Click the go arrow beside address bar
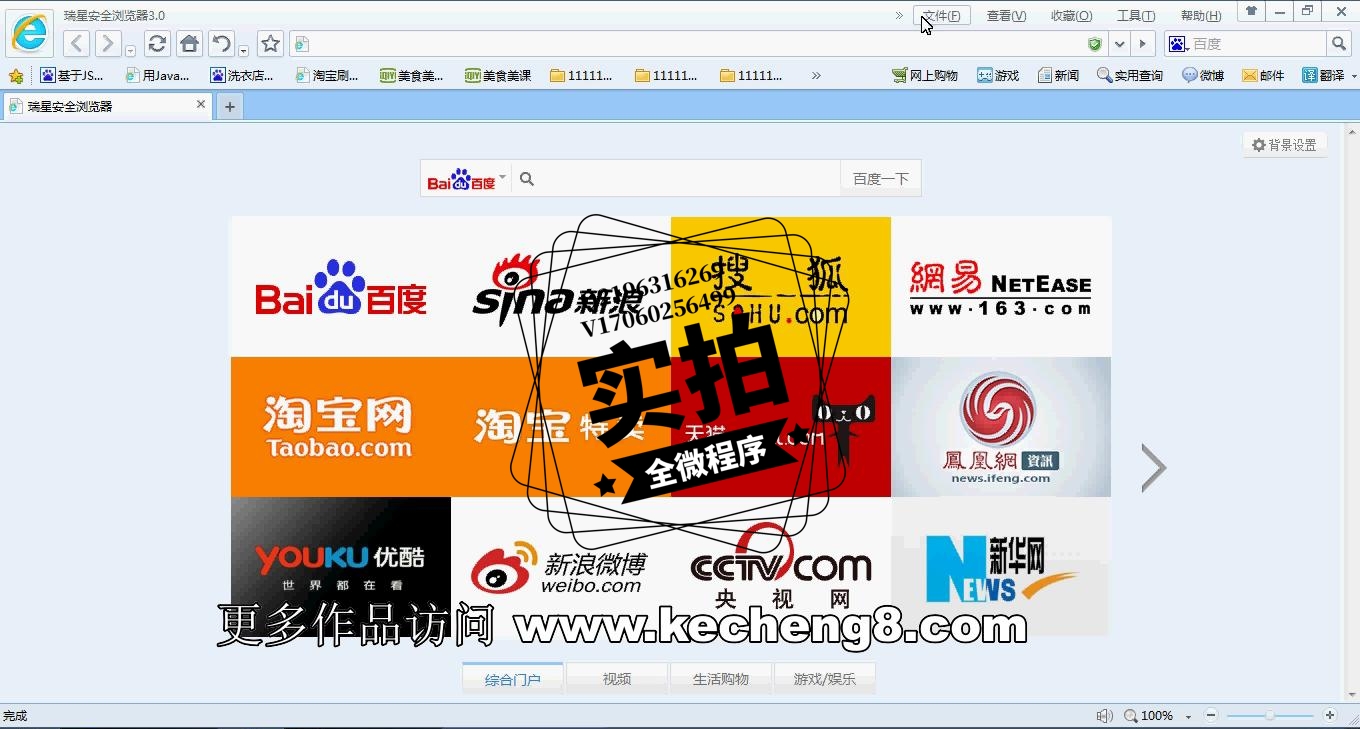Viewport: 1360px width, 729px height. 1143,44
